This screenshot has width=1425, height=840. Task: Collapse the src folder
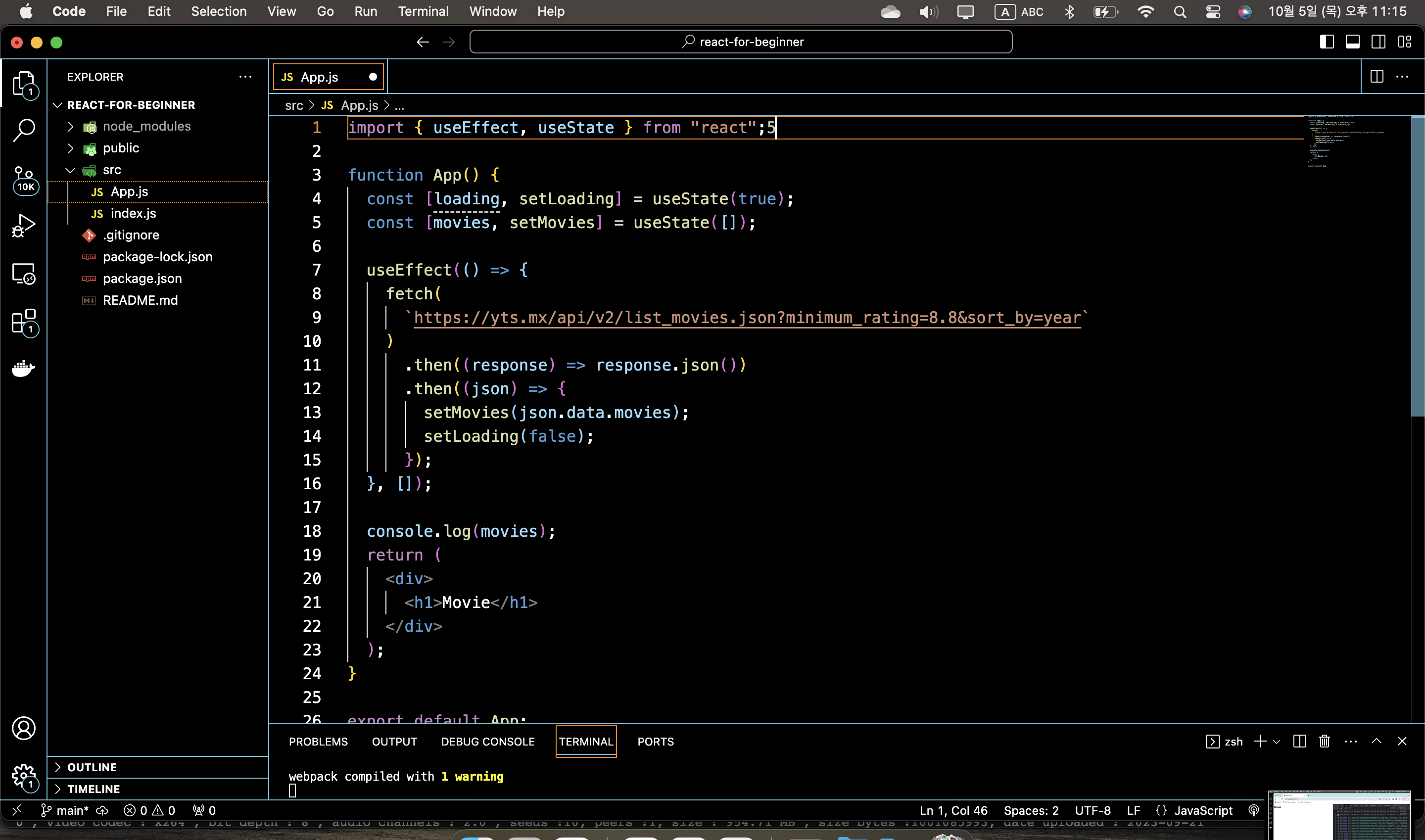(70, 169)
